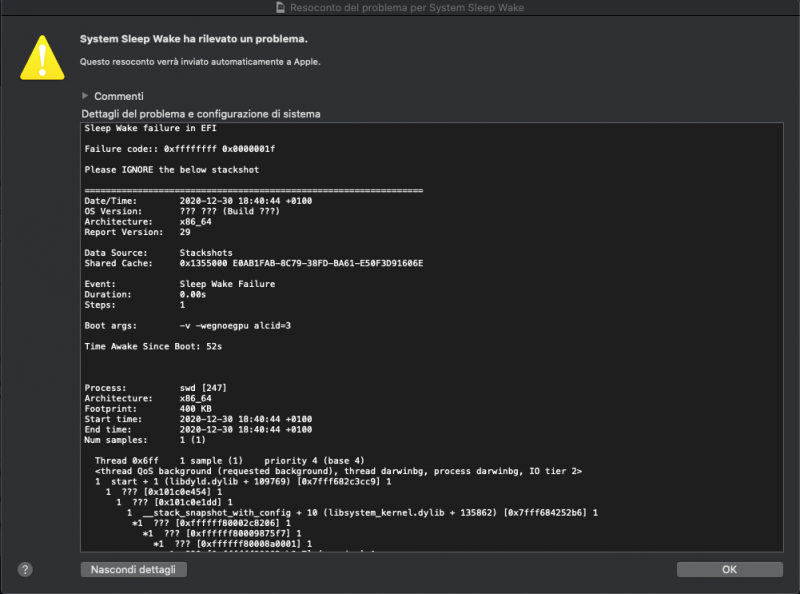The height and width of the screenshot is (594, 800).
Task: Click the End time line
Action: coord(198,430)
